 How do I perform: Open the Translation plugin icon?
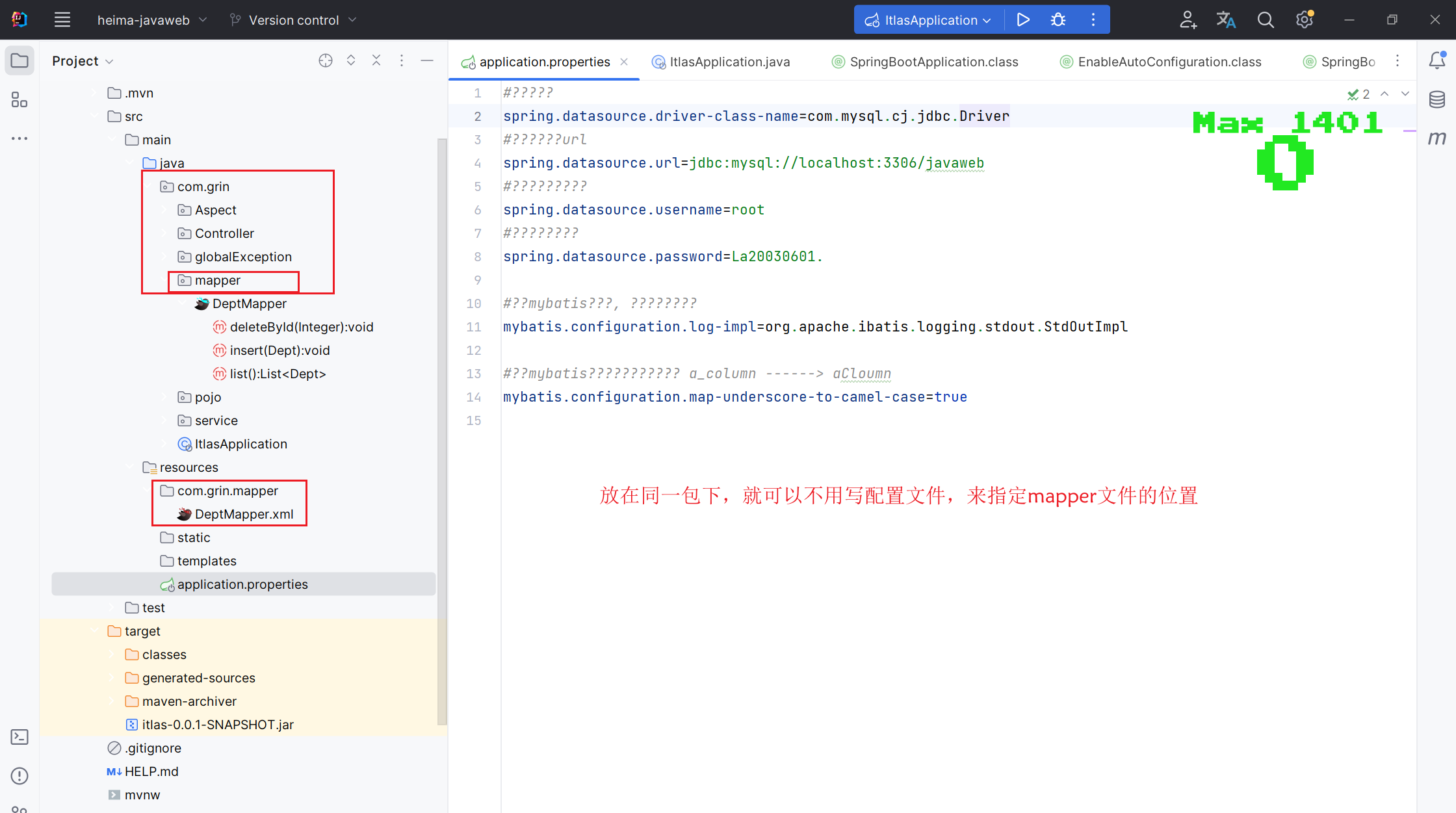(x=1227, y=19)
